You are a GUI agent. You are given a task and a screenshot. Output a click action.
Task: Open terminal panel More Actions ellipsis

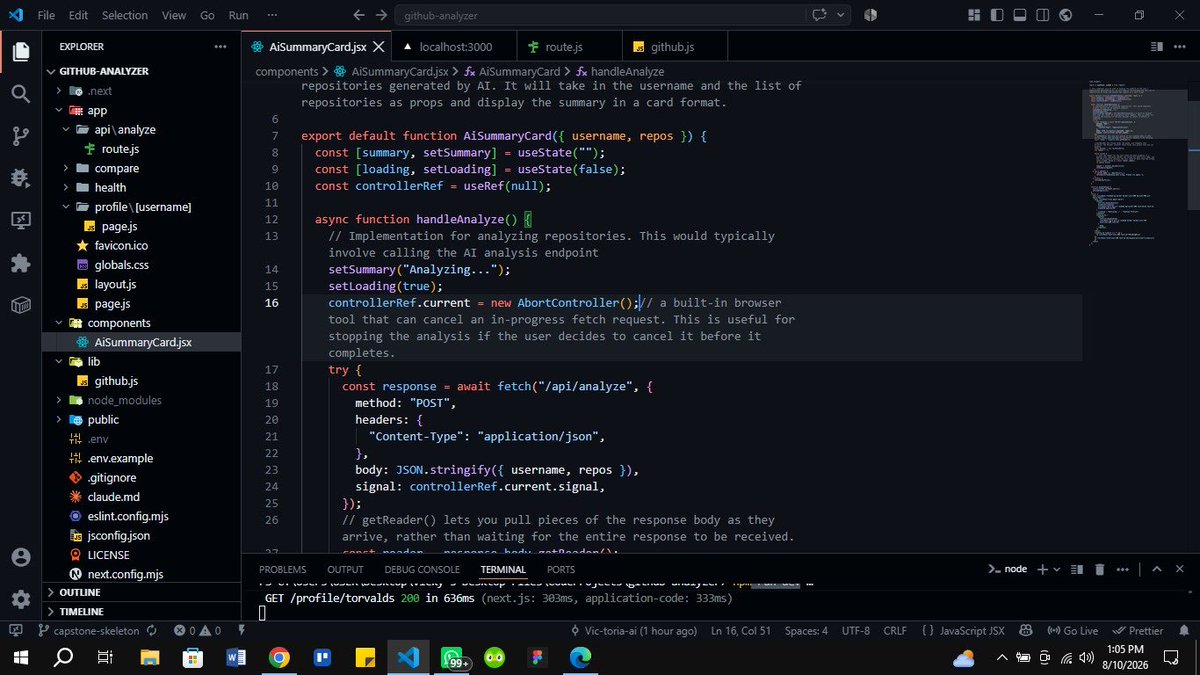coord(1124,569)
